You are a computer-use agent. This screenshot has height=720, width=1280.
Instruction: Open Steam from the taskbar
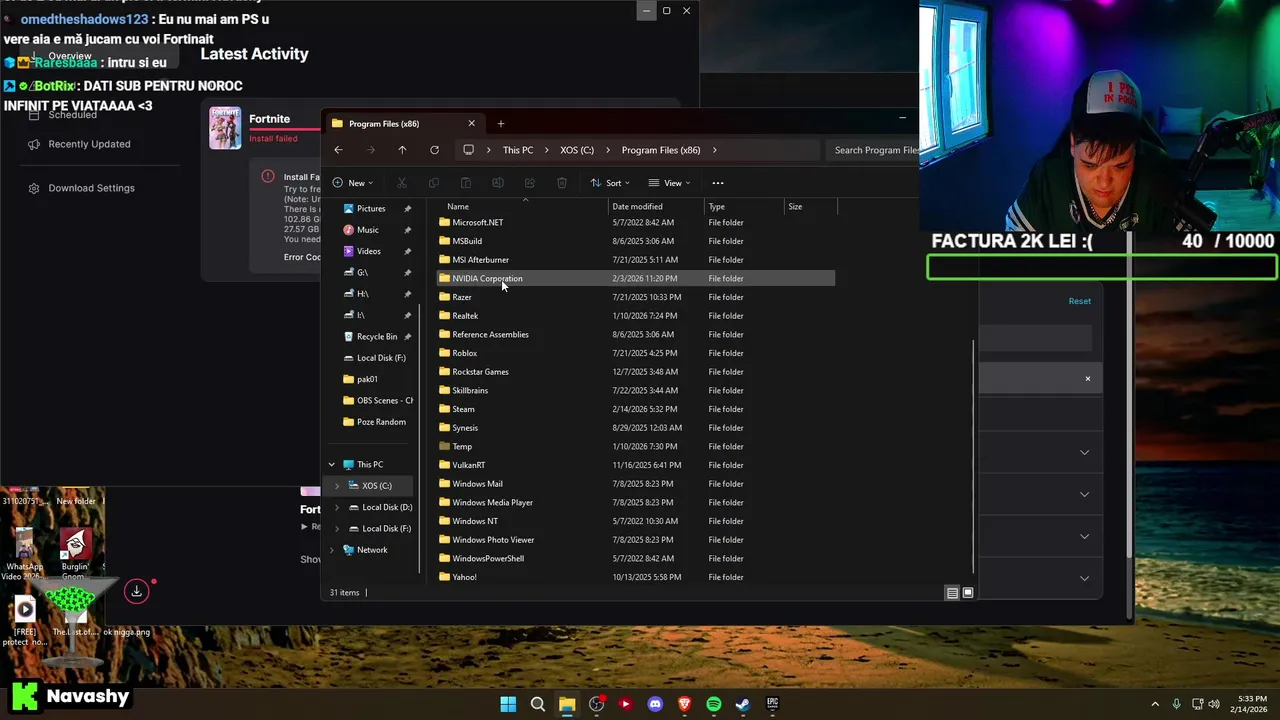coord(743,704)
